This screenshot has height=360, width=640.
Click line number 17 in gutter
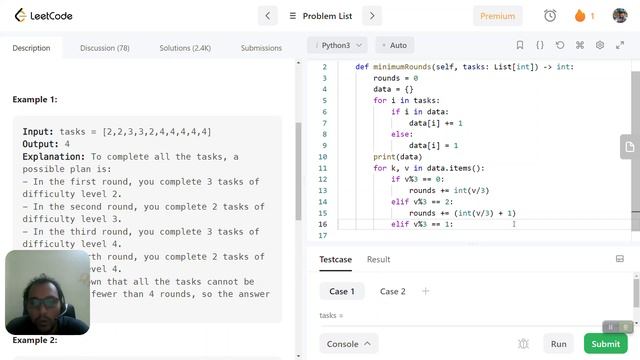(x=322, y=236)
